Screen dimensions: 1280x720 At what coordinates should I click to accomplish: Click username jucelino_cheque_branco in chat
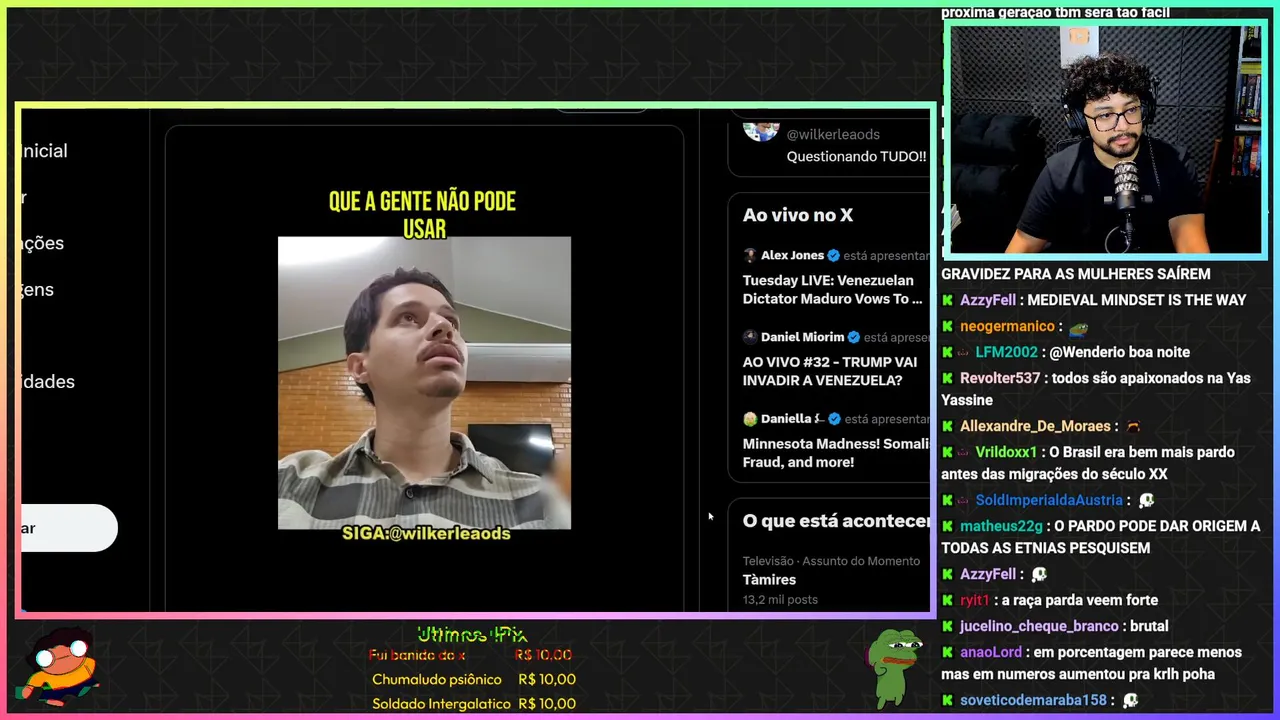coord(1039,626)
